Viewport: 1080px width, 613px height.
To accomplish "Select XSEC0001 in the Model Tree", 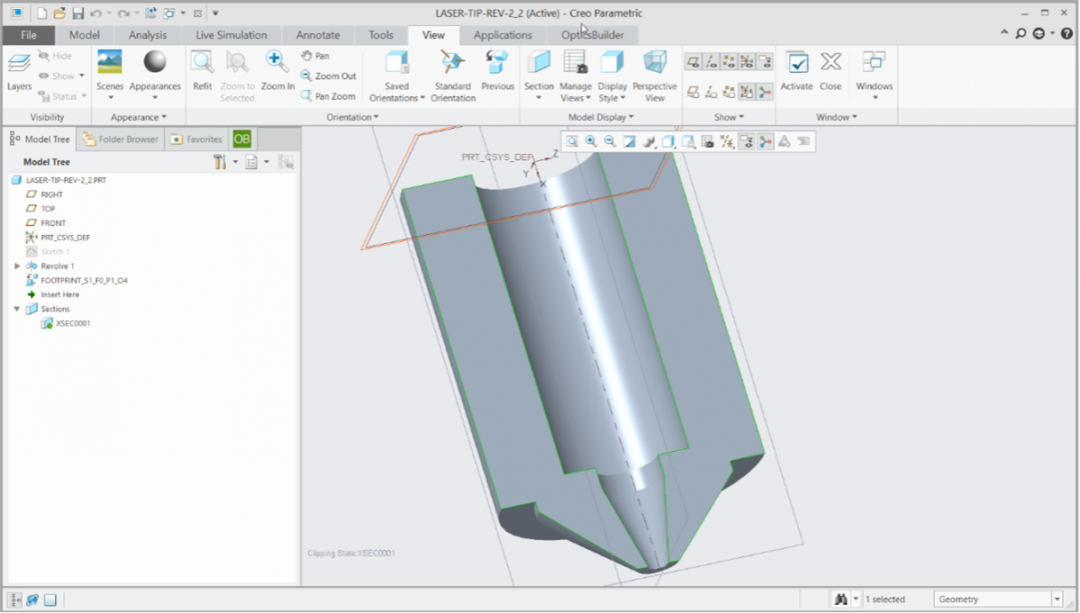I will coord(72,323).
